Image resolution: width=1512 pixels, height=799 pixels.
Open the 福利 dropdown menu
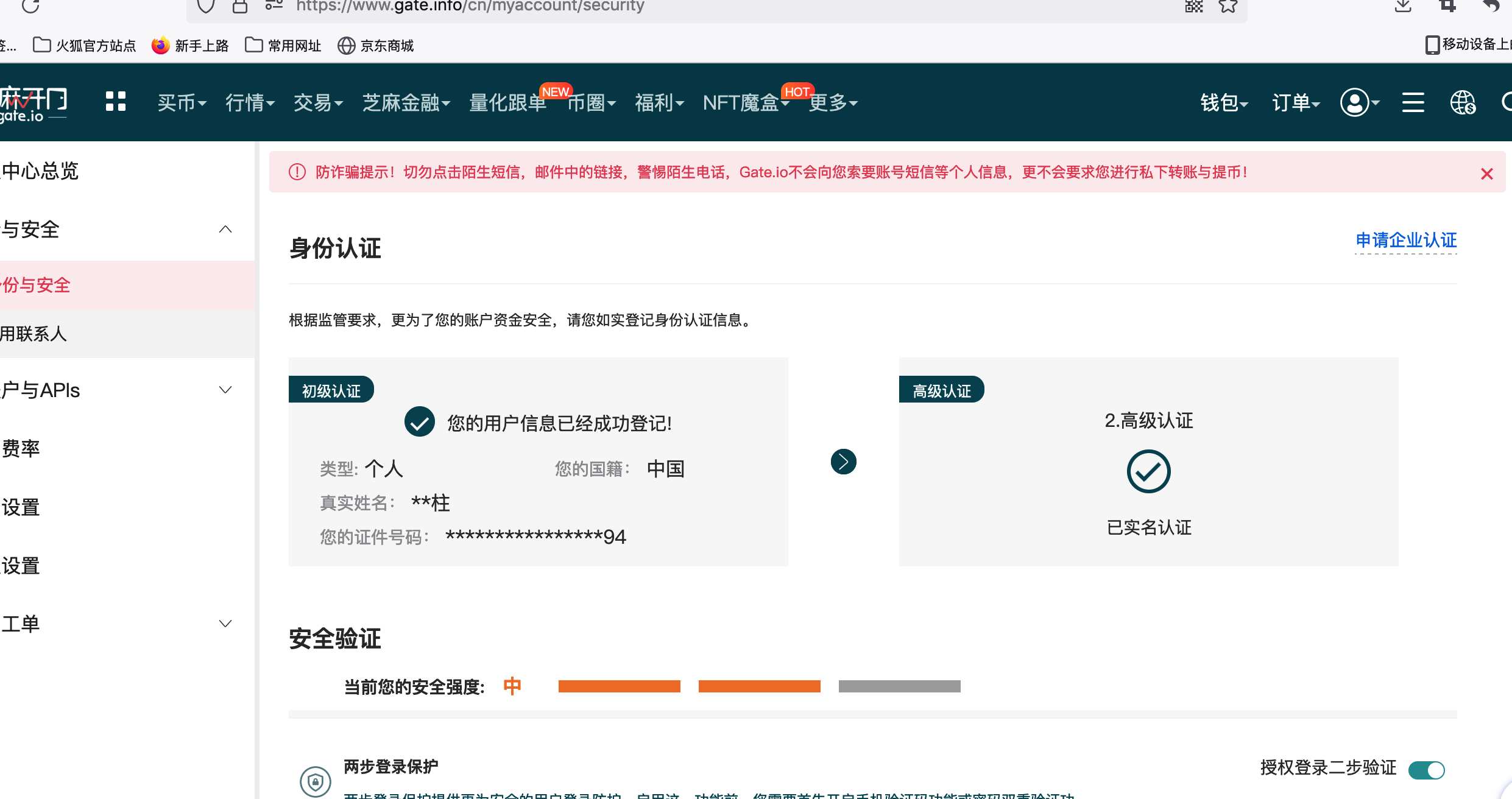tap(659, 102)
